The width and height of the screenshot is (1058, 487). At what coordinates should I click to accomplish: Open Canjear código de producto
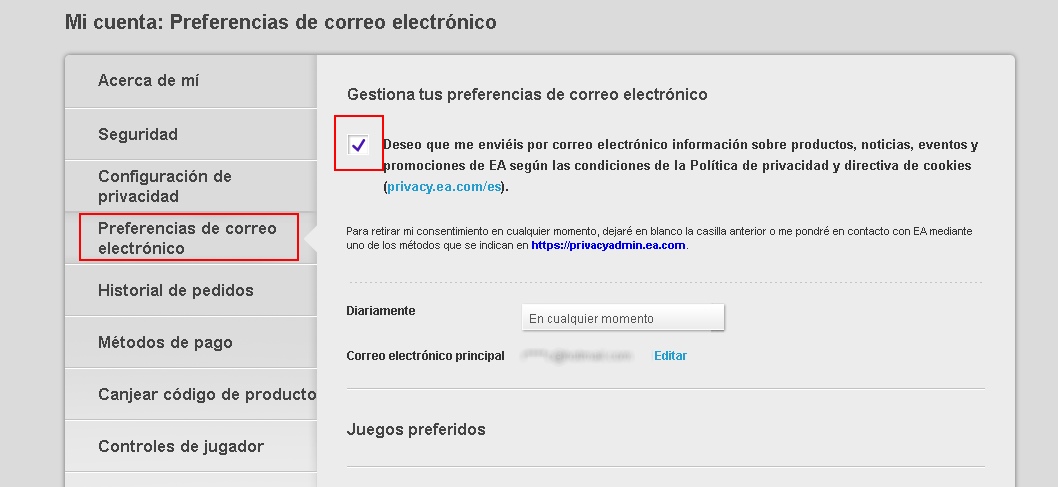[x=207, y=394]
